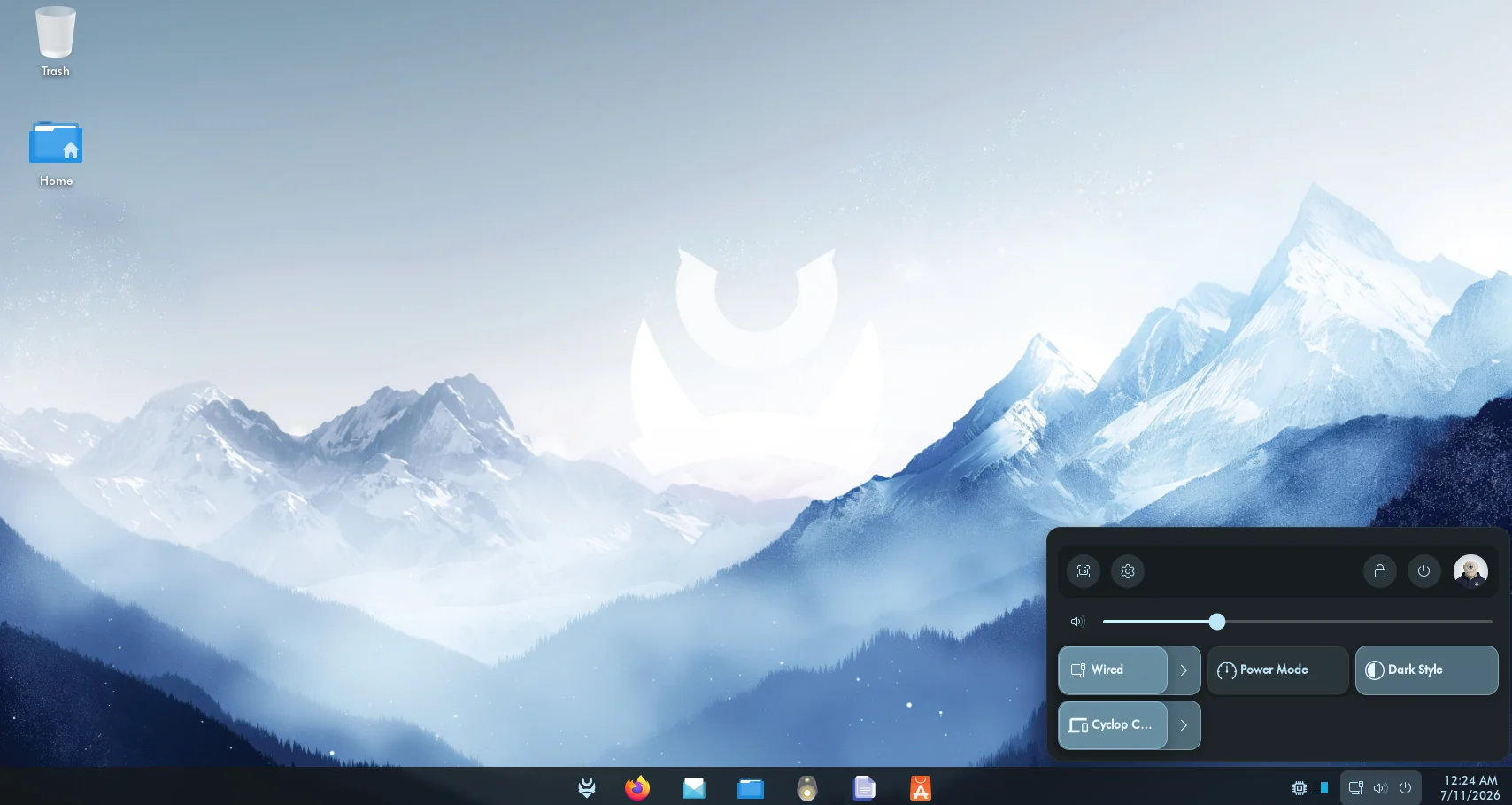Toggle the Cyclop C... device tile
Screen dimensions: 1512x805
coord(1113,725)
